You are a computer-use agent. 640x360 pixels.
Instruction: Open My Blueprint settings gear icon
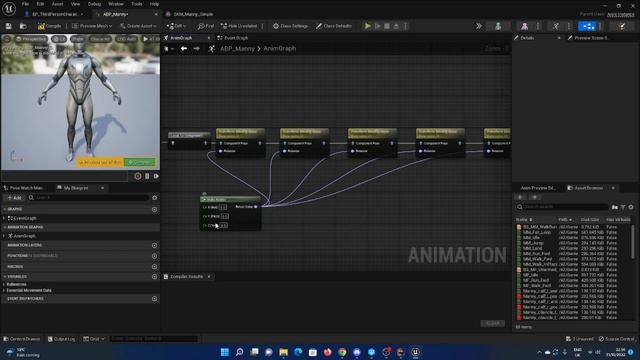pyautogui.click(x=155, y=198)
